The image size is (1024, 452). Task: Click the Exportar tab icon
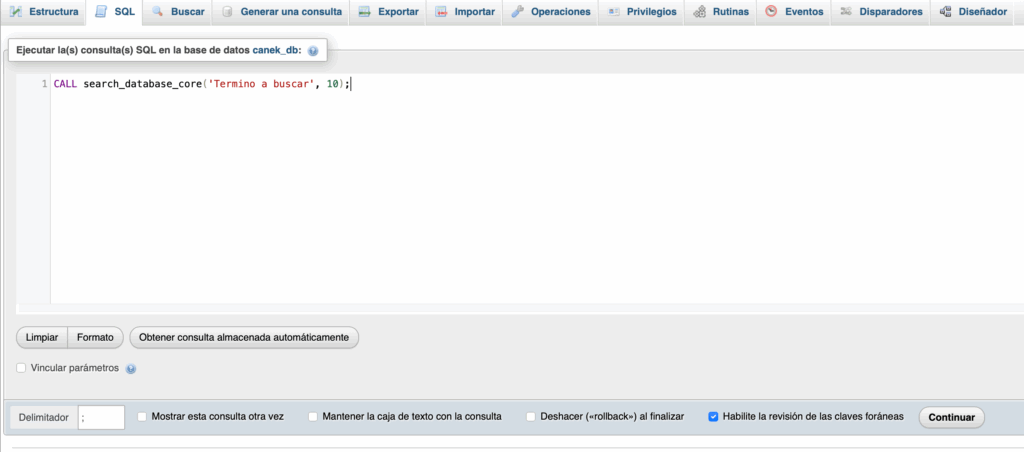[x=365, y=12]
